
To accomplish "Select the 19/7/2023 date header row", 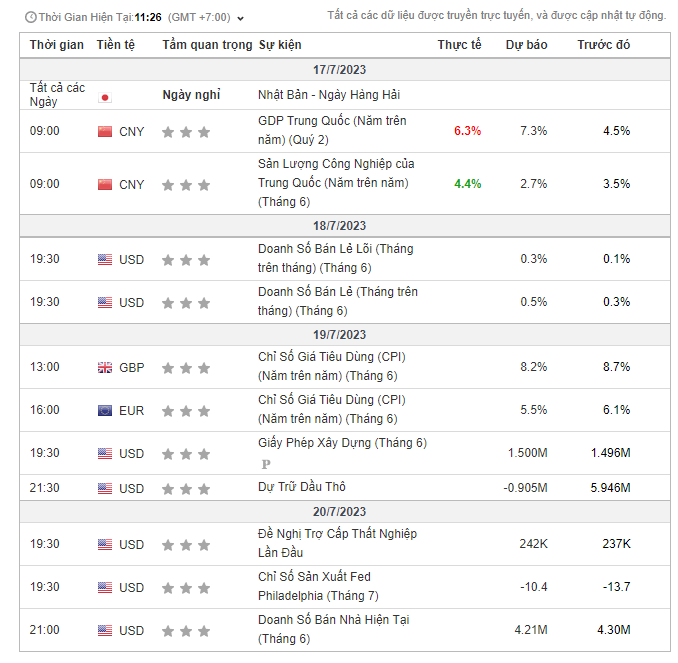I will point(339,335).
